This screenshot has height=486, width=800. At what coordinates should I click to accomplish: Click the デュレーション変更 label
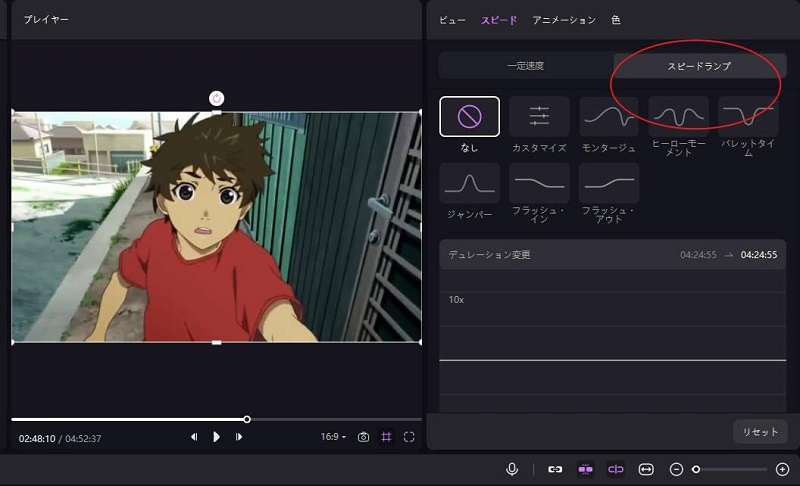click(x=489, y=254)
